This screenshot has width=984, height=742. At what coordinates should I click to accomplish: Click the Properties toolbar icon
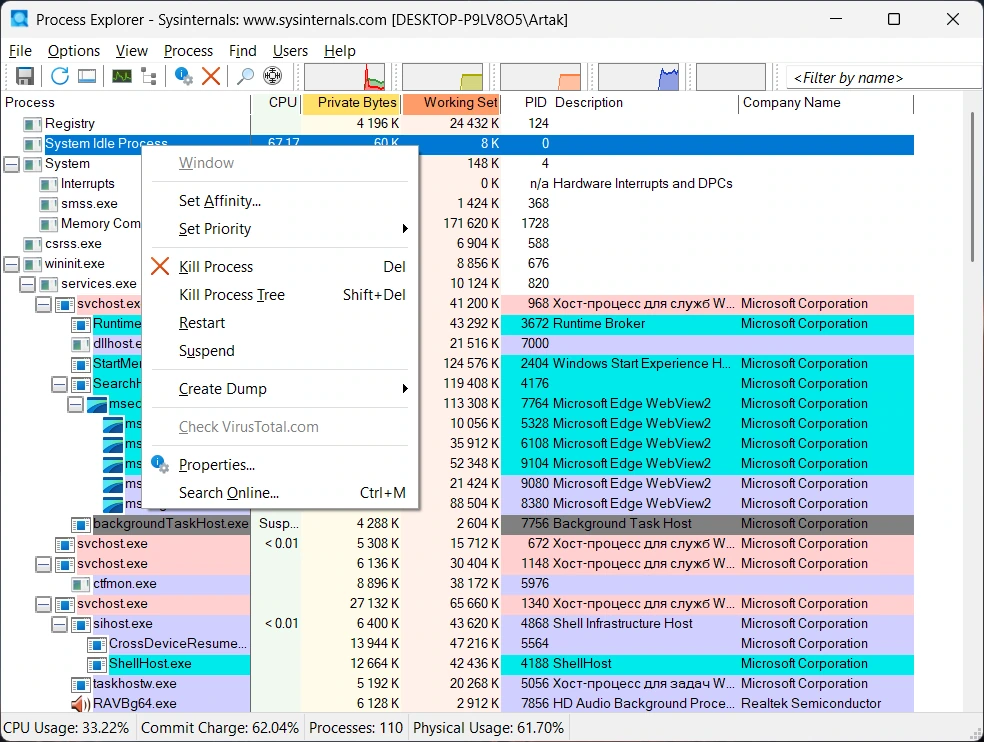183,76
